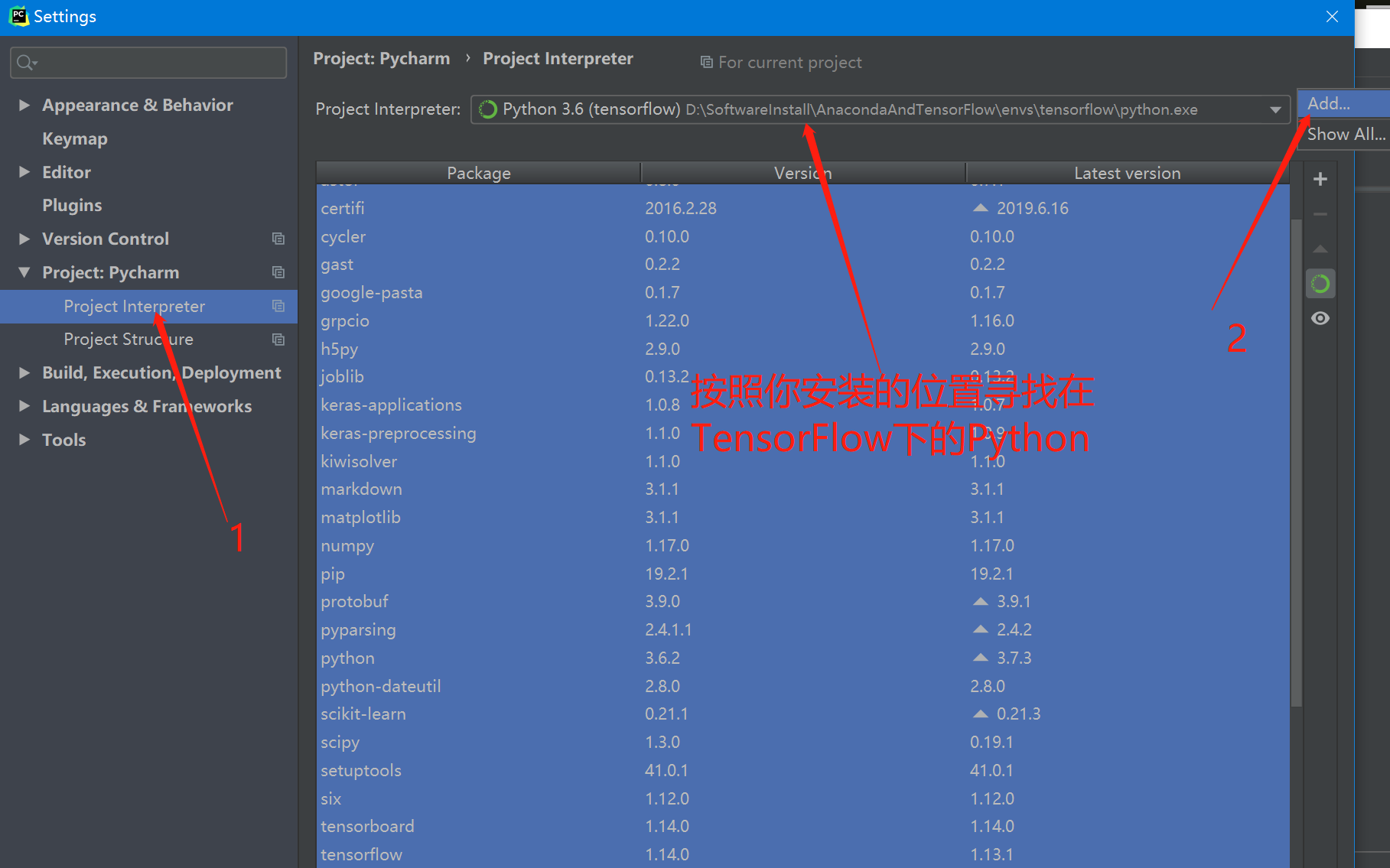Select the grpcio package row
This screenshot has width=1390, height=868.
tap(802, 320)
